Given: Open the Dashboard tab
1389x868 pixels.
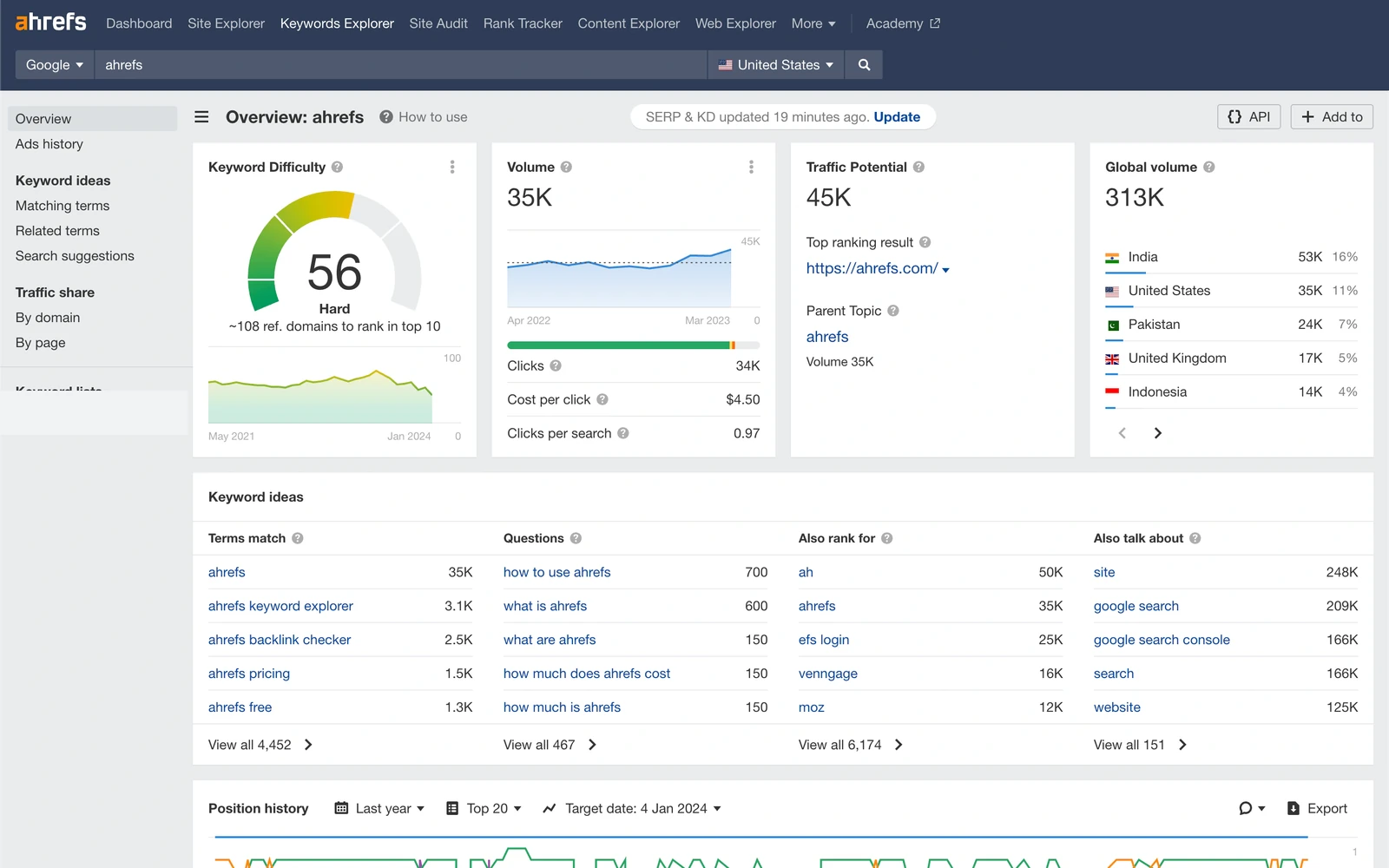Looking at the screenshot, I should coord(139,23).
